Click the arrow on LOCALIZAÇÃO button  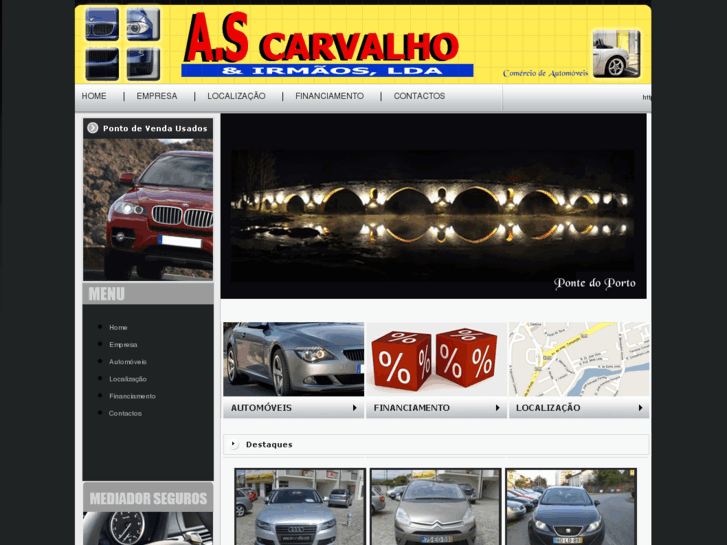click(x=640, y=408)
